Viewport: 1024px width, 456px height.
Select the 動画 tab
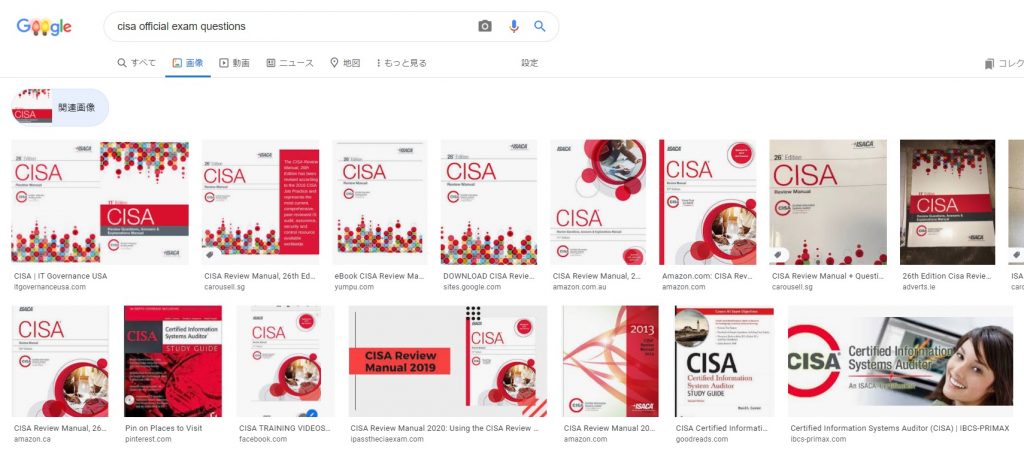point(234,63)
